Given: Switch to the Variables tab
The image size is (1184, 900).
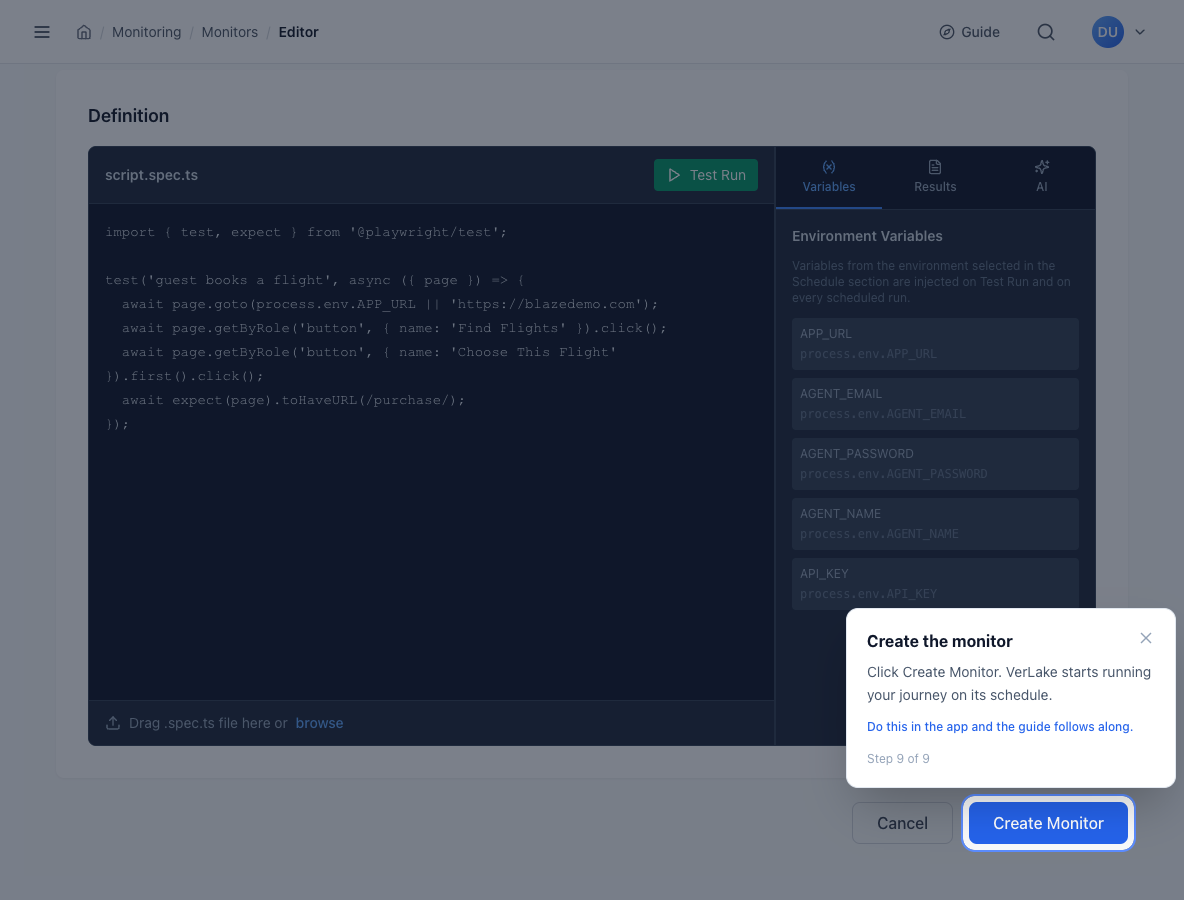Looking at the screenshot, I should pos(829,177).
